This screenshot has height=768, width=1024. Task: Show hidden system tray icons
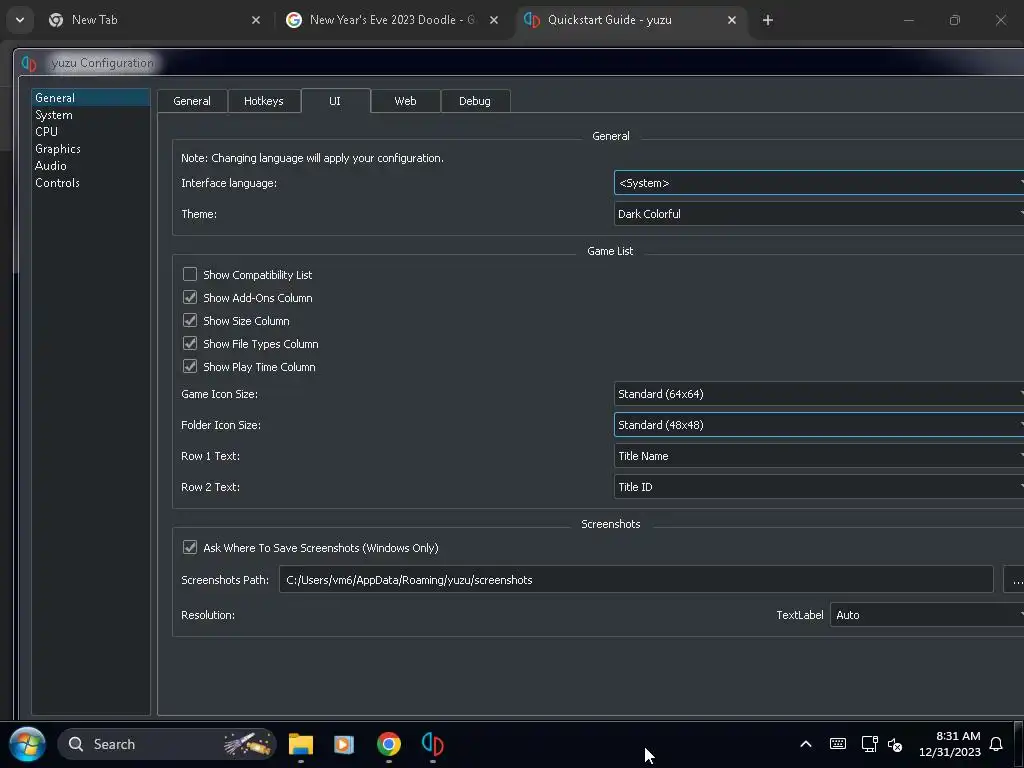[x=806, y=744]
